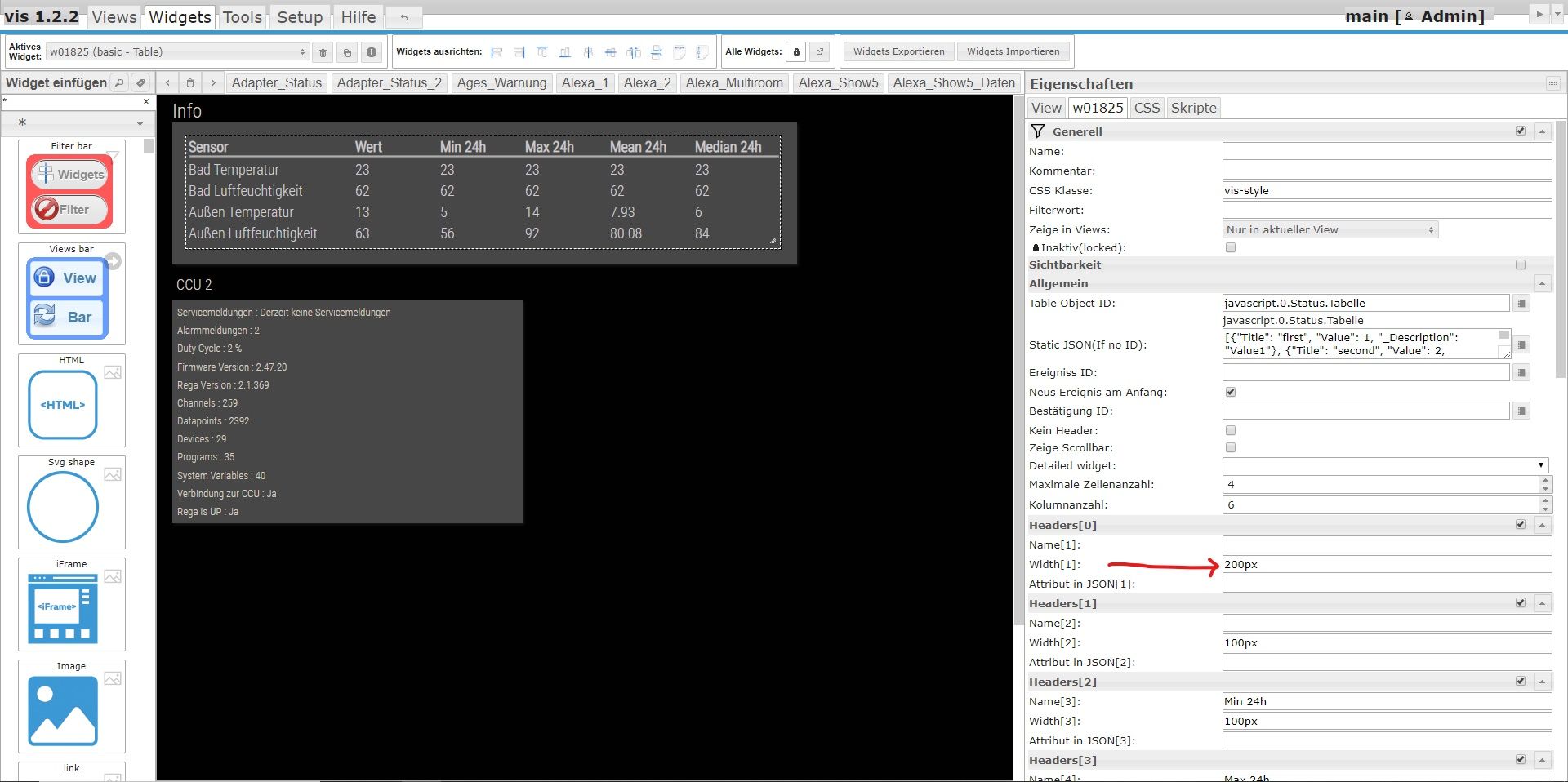Open widget info using the info icon

point(372,51)
